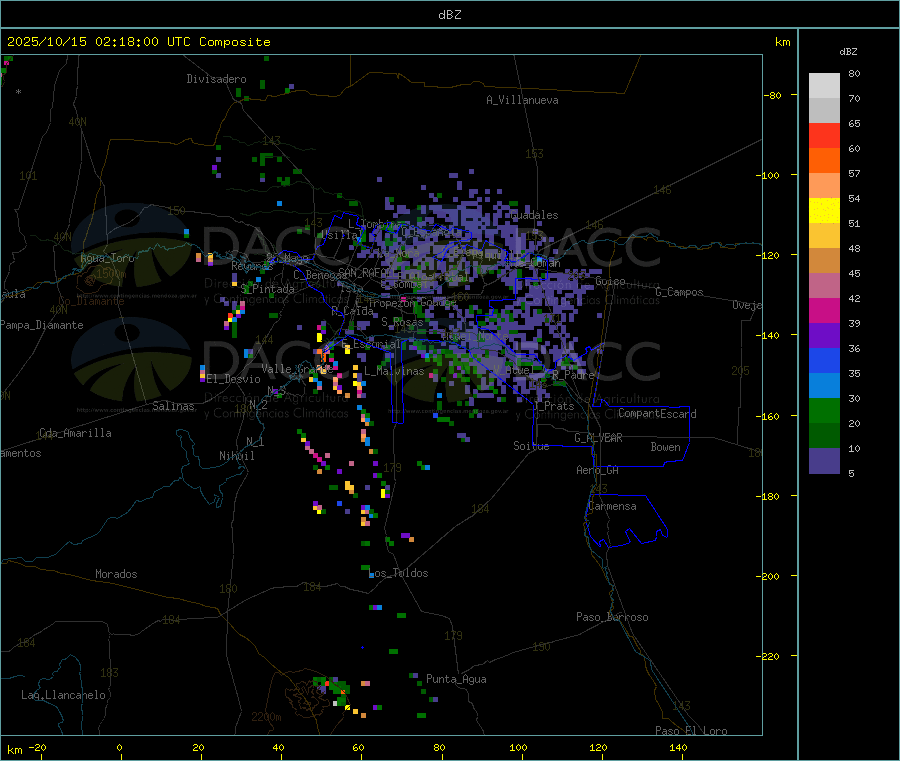This screenshot has width=900, height=761.
Task: Click the 'Lag.Llancanelo' map label
Action: pos(64,695)
